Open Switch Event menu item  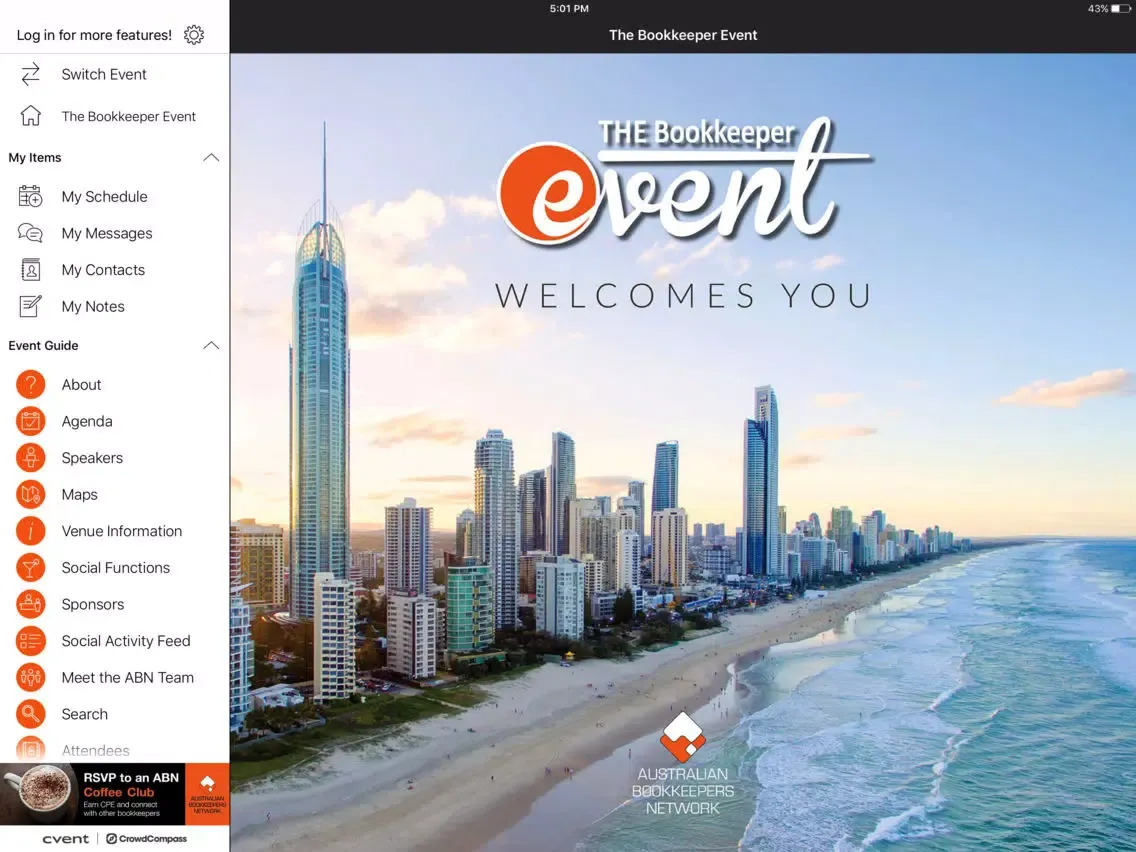[x=114, y=74]
